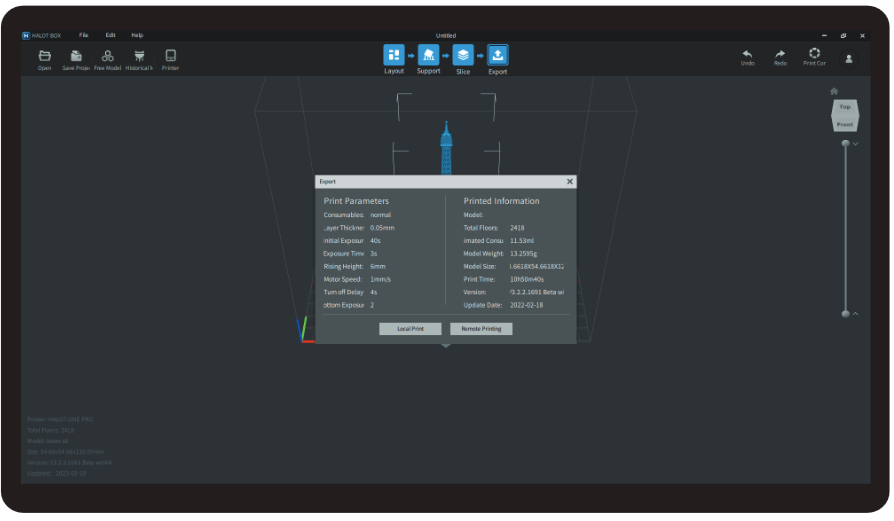The height and width of the screenshot is (521, 894).
Task: Open a file with the Open icon
Action: click(44, 56)
